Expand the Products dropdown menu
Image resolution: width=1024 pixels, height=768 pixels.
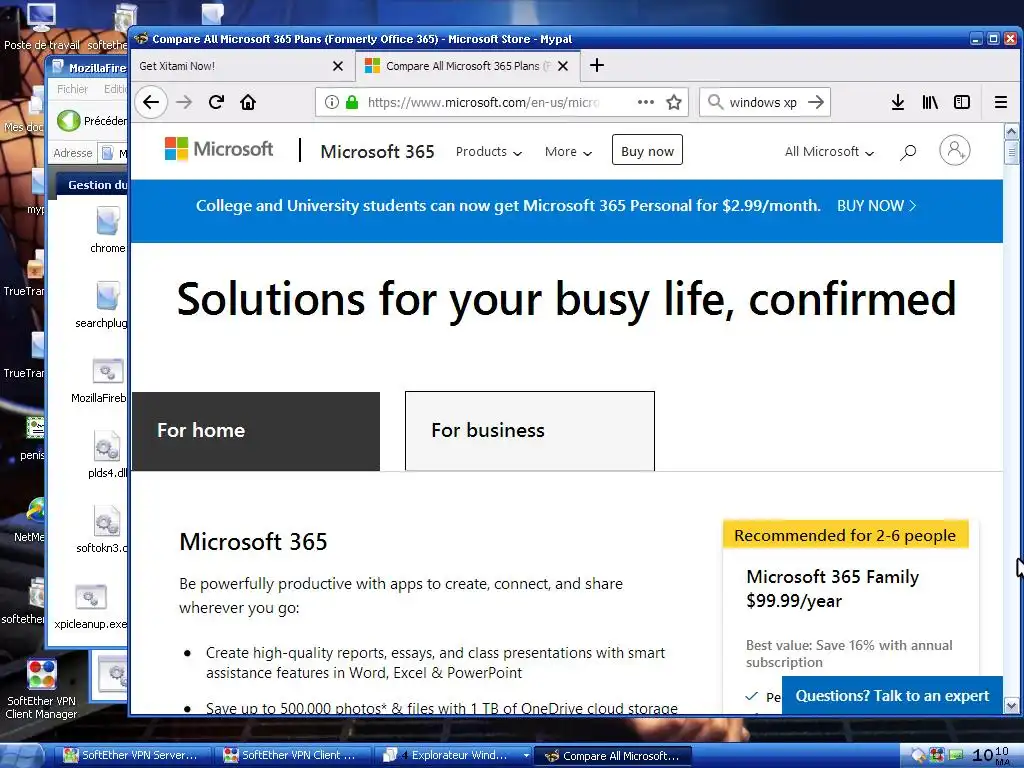pos(488,152)
